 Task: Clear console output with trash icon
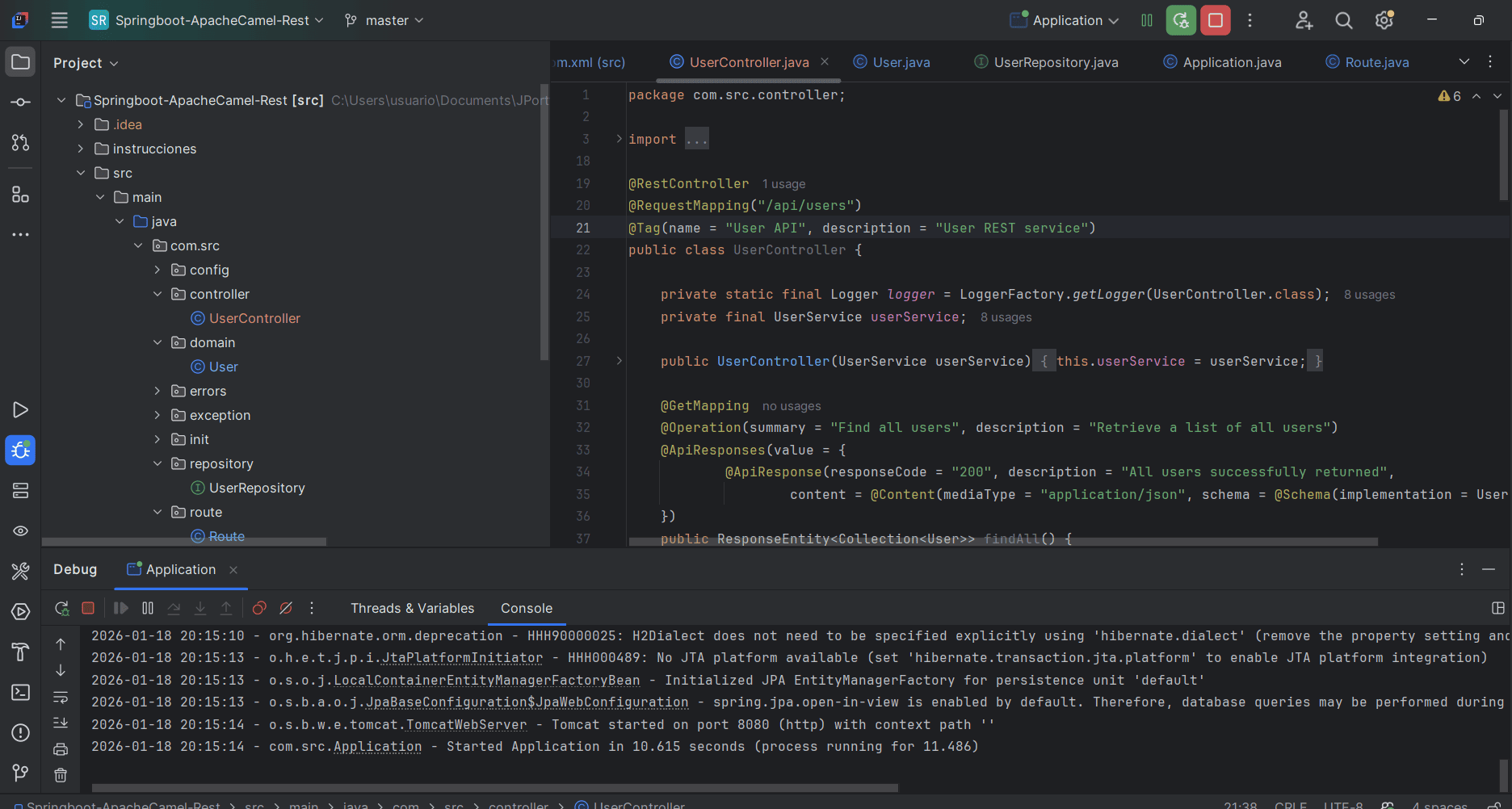click(x=61, y=775)
